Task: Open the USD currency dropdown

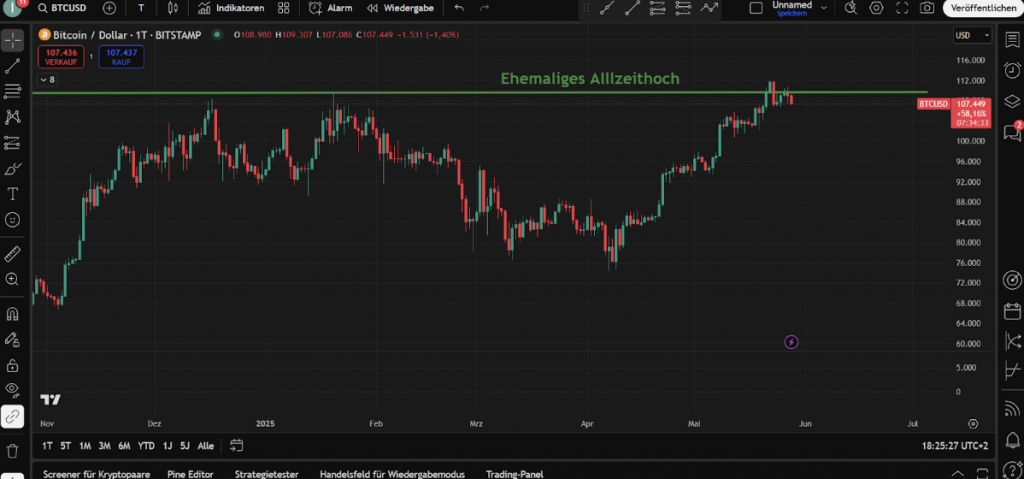Action: 973,35
